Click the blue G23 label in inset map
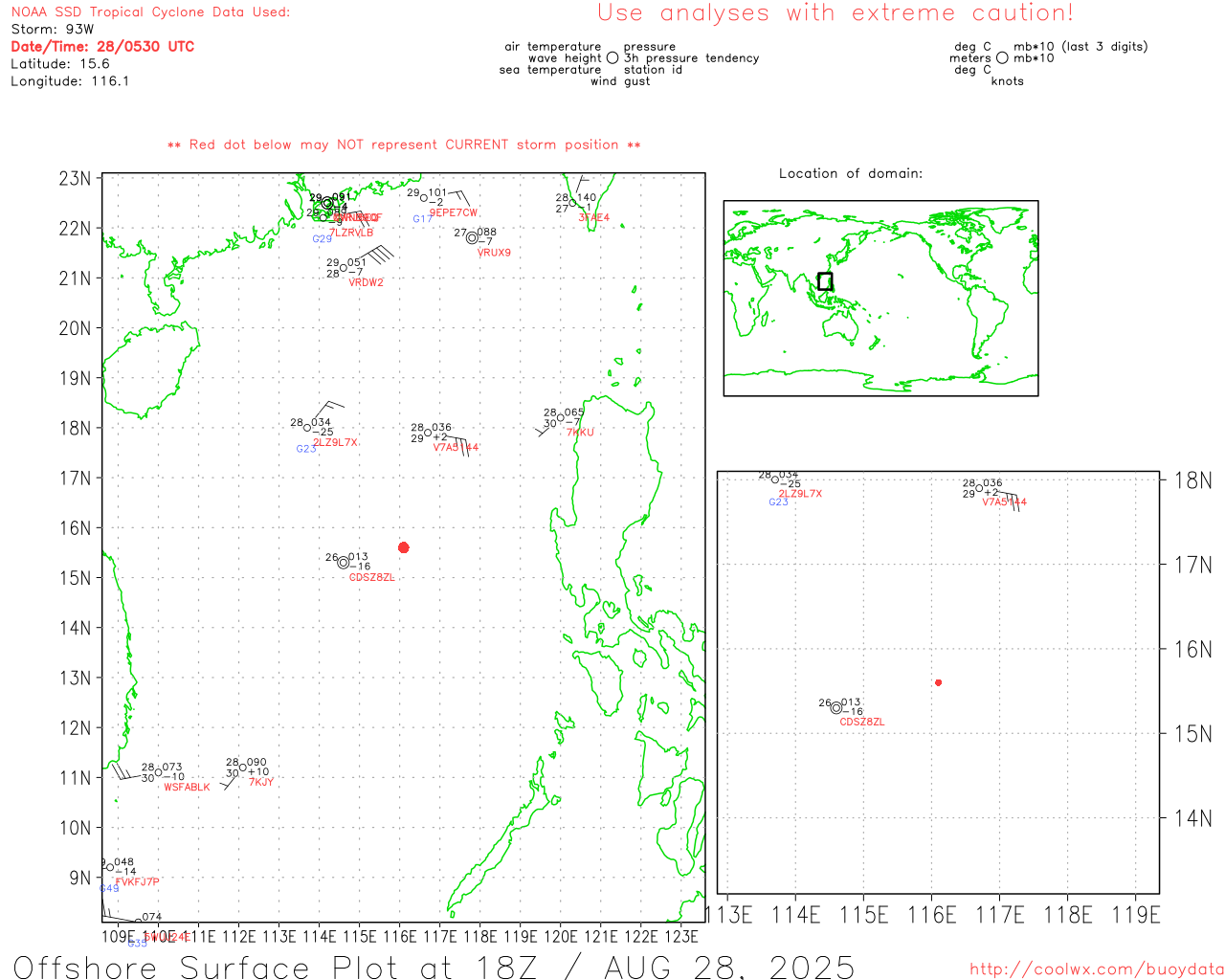The height and width of the screenshot is (980, 1225). tap(778, 501)
